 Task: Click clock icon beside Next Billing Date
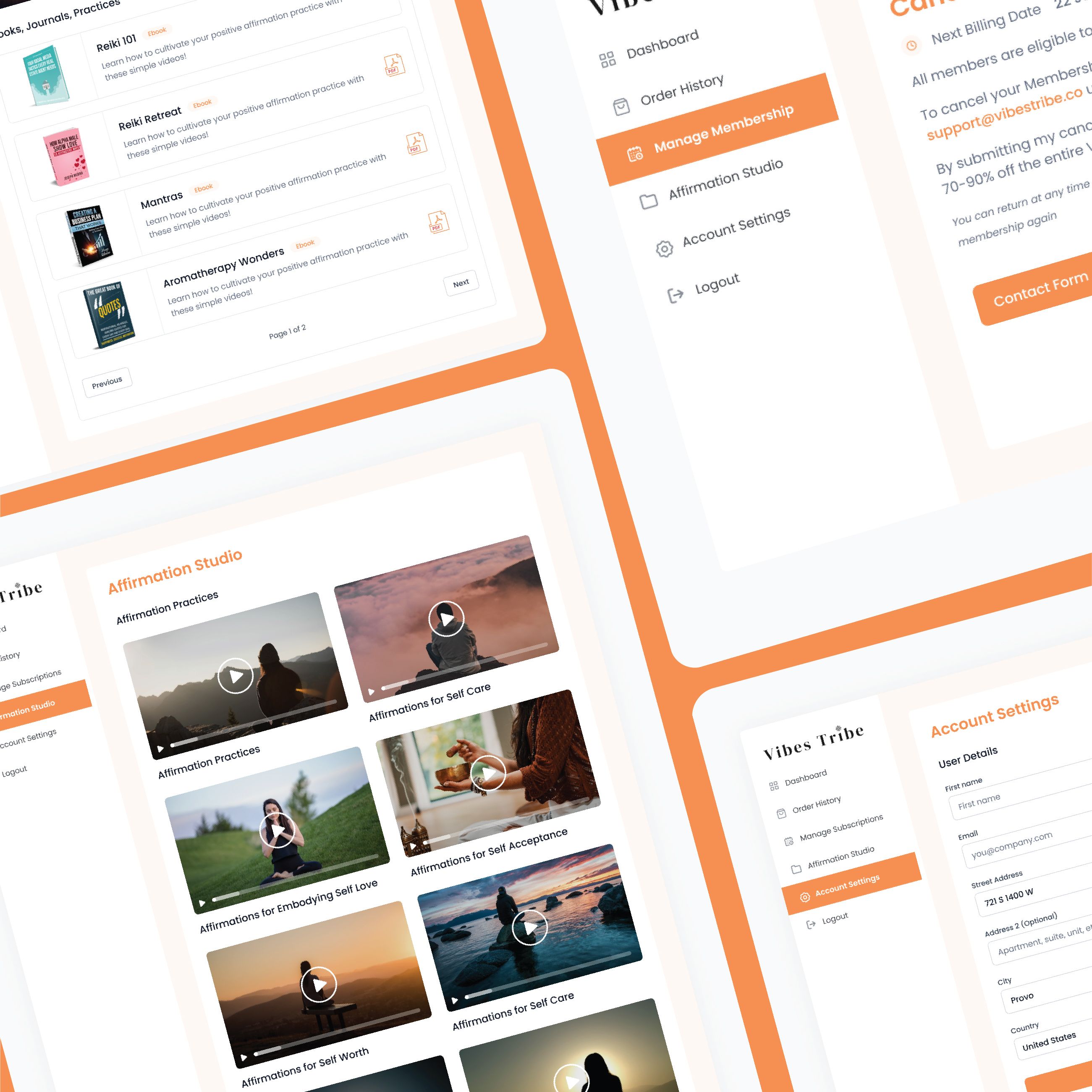click(x=911, y=45)
